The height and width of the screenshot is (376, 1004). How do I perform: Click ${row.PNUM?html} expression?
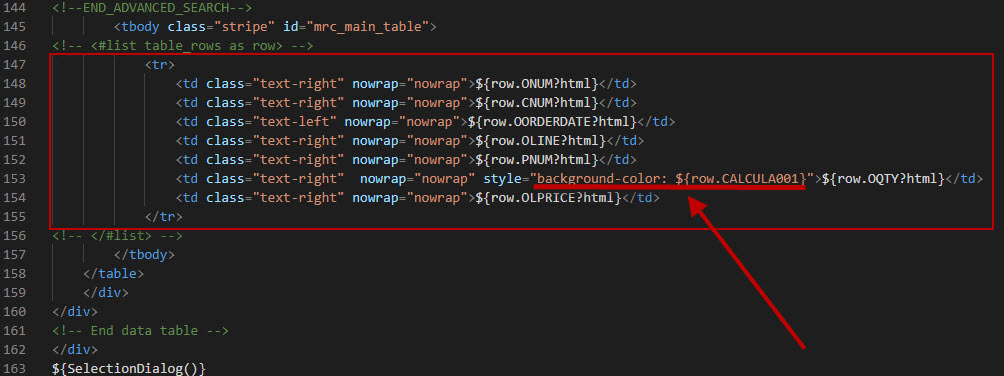pos(537,159)
